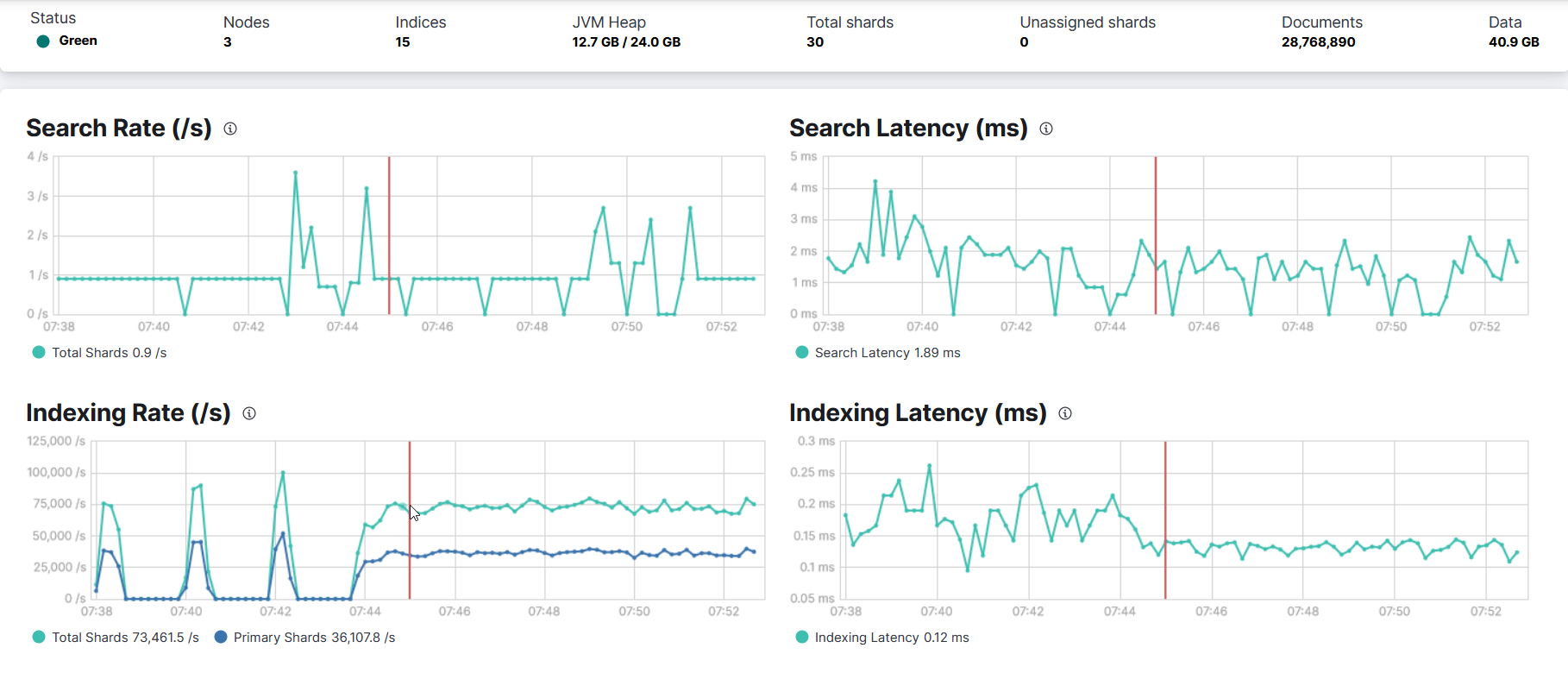Click the Documents value 28,768,890
Viewport: 1568px width, 673px height.
click(1318, 41)
